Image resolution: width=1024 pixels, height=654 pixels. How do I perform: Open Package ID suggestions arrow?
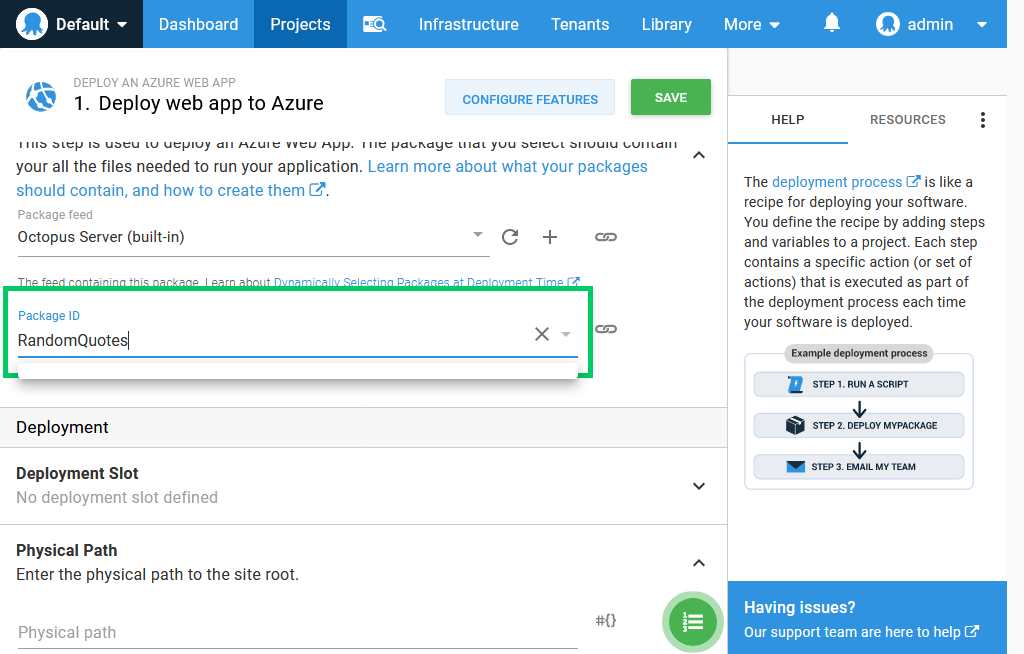pos(566,334)
